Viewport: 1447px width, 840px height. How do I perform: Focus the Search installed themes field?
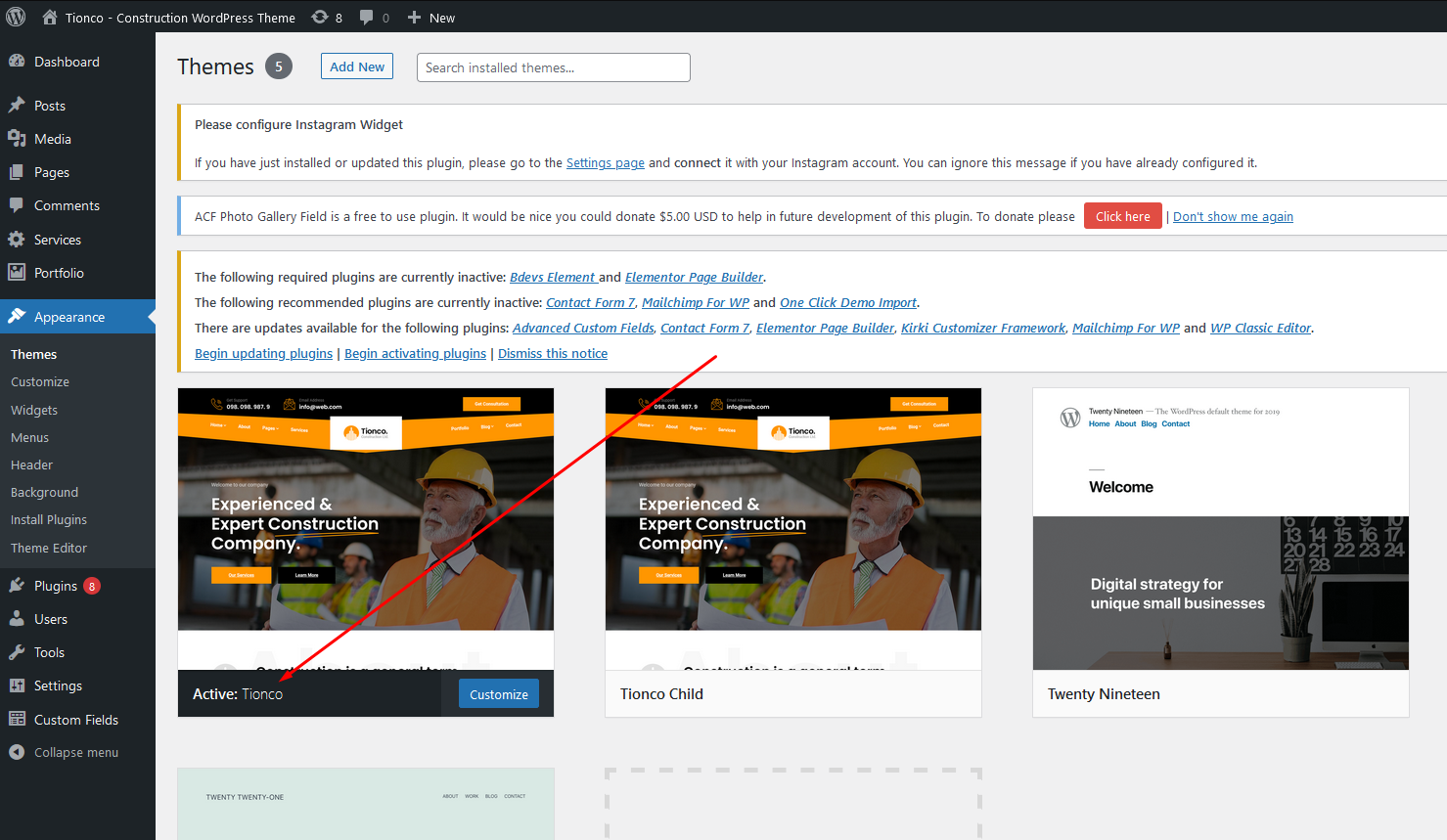pyautogui.click(x=554, y=67)
